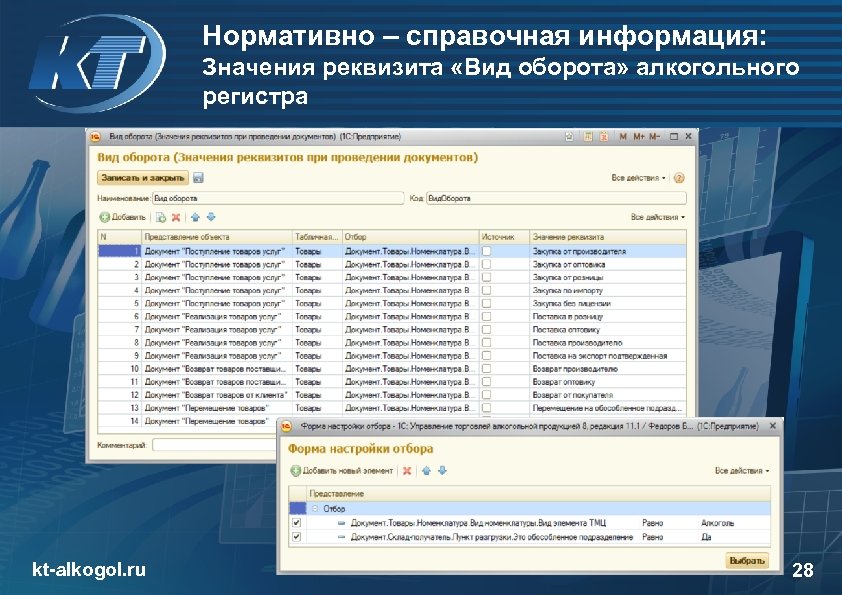Click the M memory button in title bar
Screen dimensions: 842x595
[x=623, y=137]
